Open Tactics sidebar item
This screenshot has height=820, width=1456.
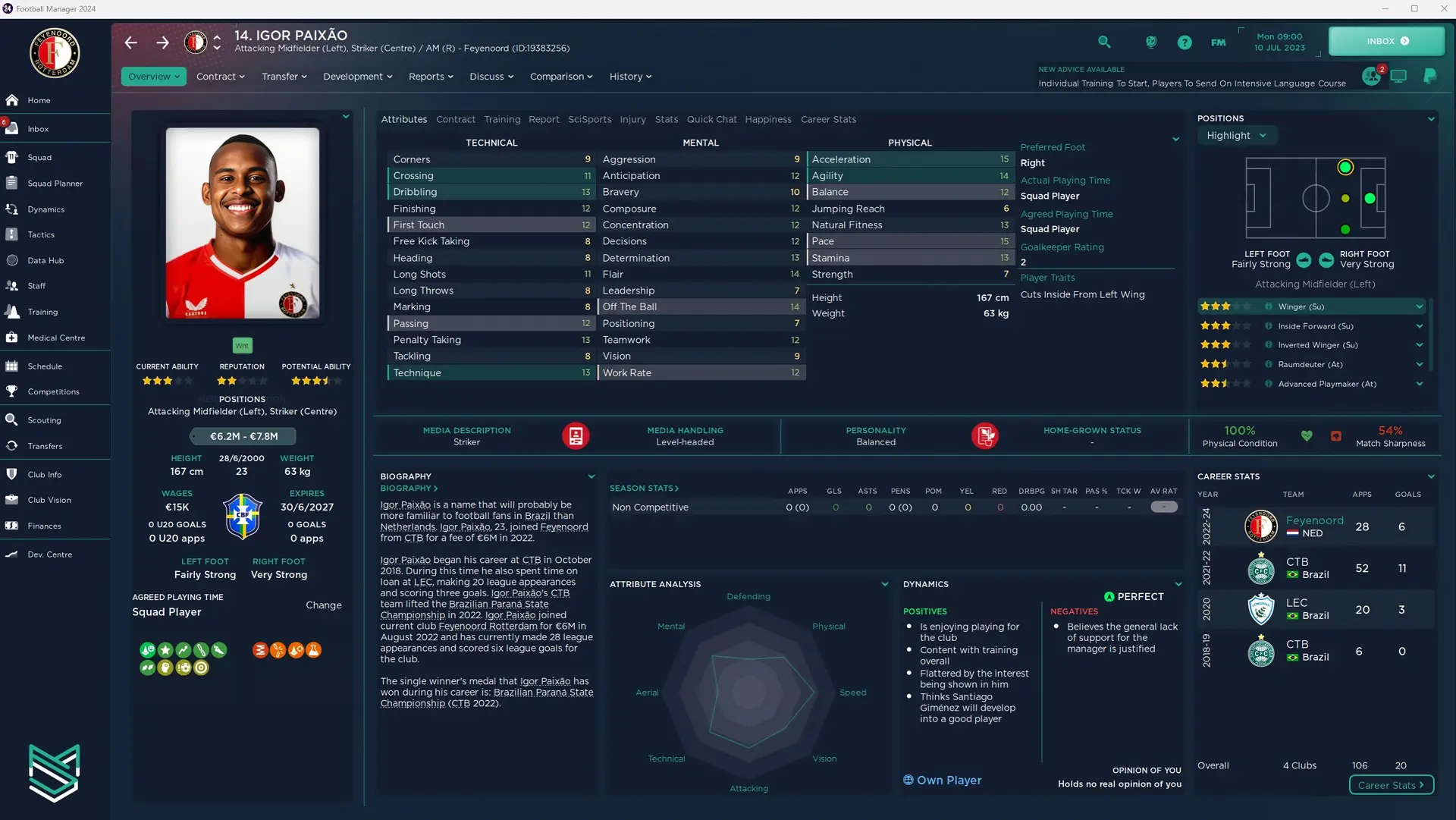(x=55, y=235)
